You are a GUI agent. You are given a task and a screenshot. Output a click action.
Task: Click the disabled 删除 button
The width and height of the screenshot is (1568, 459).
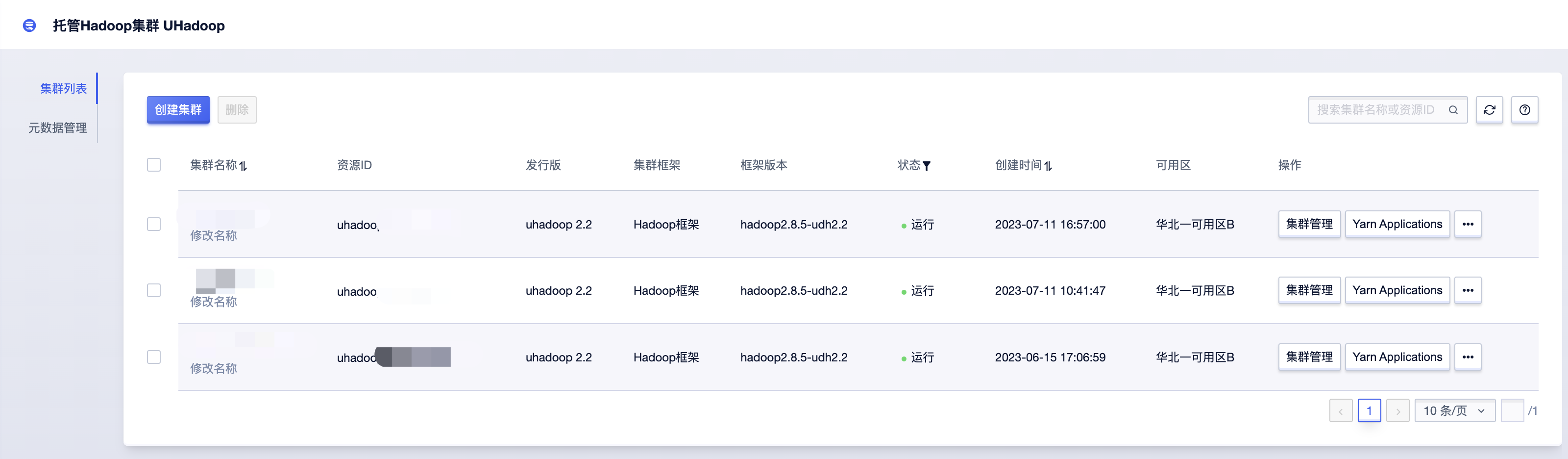237,110
